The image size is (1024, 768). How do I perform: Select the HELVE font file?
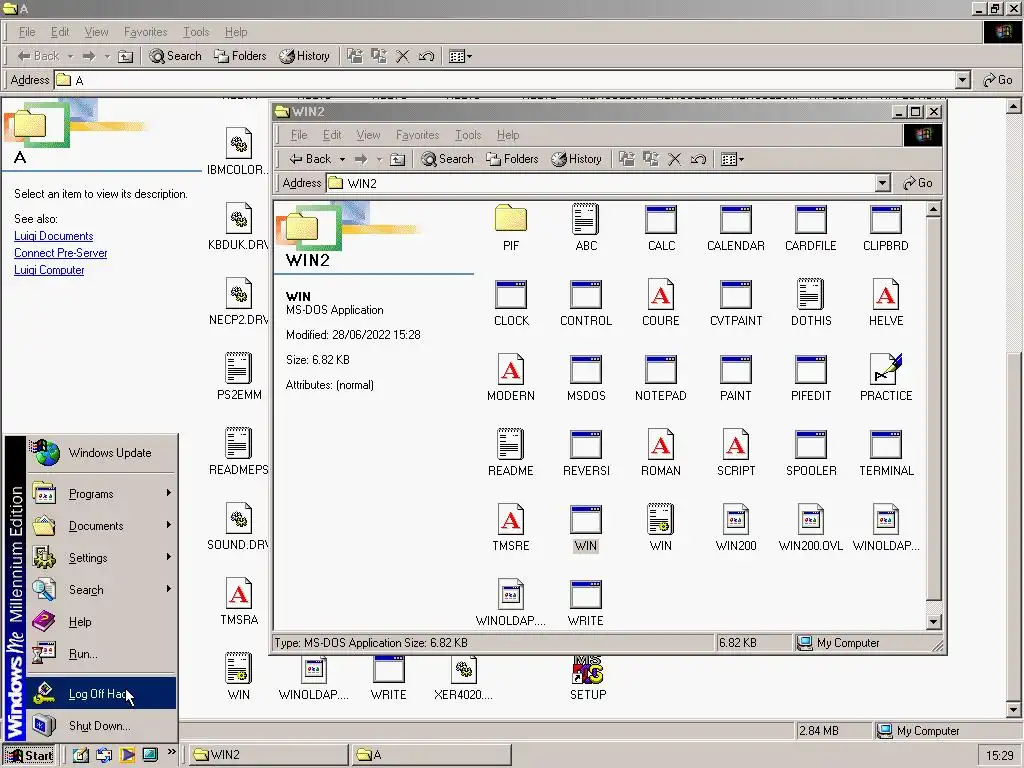886,295
